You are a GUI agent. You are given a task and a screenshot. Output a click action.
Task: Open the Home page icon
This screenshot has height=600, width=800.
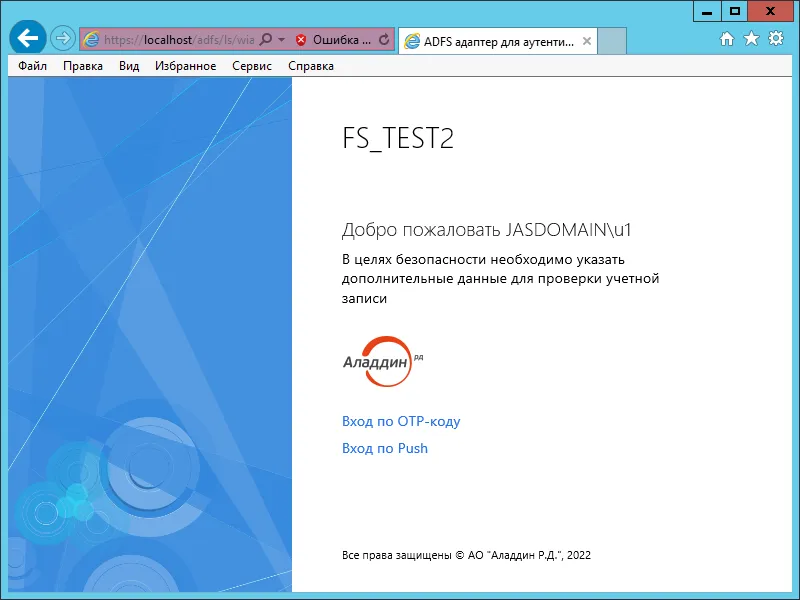[727, 39]
